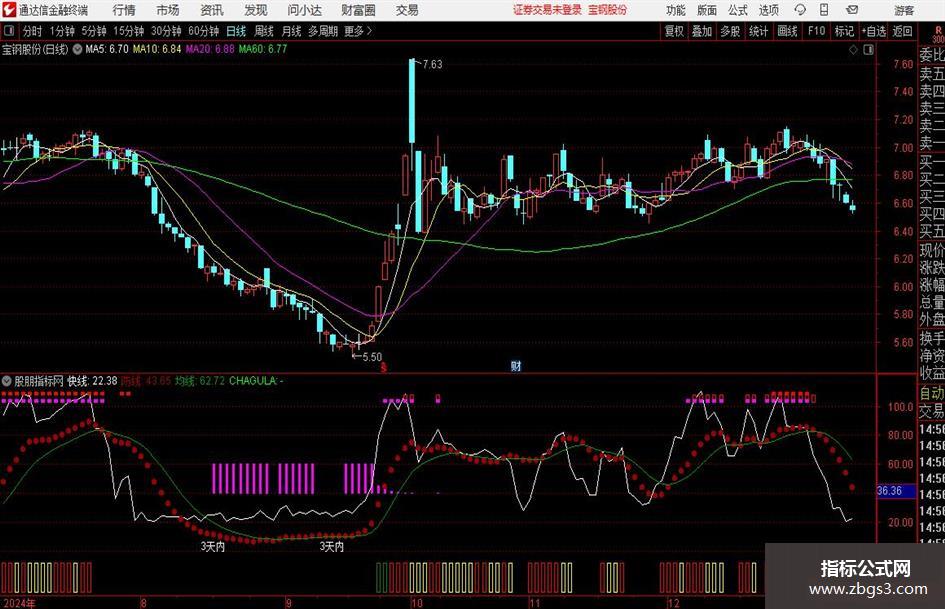
Task: Open the 交易 menu
Action: coord(407,10)
